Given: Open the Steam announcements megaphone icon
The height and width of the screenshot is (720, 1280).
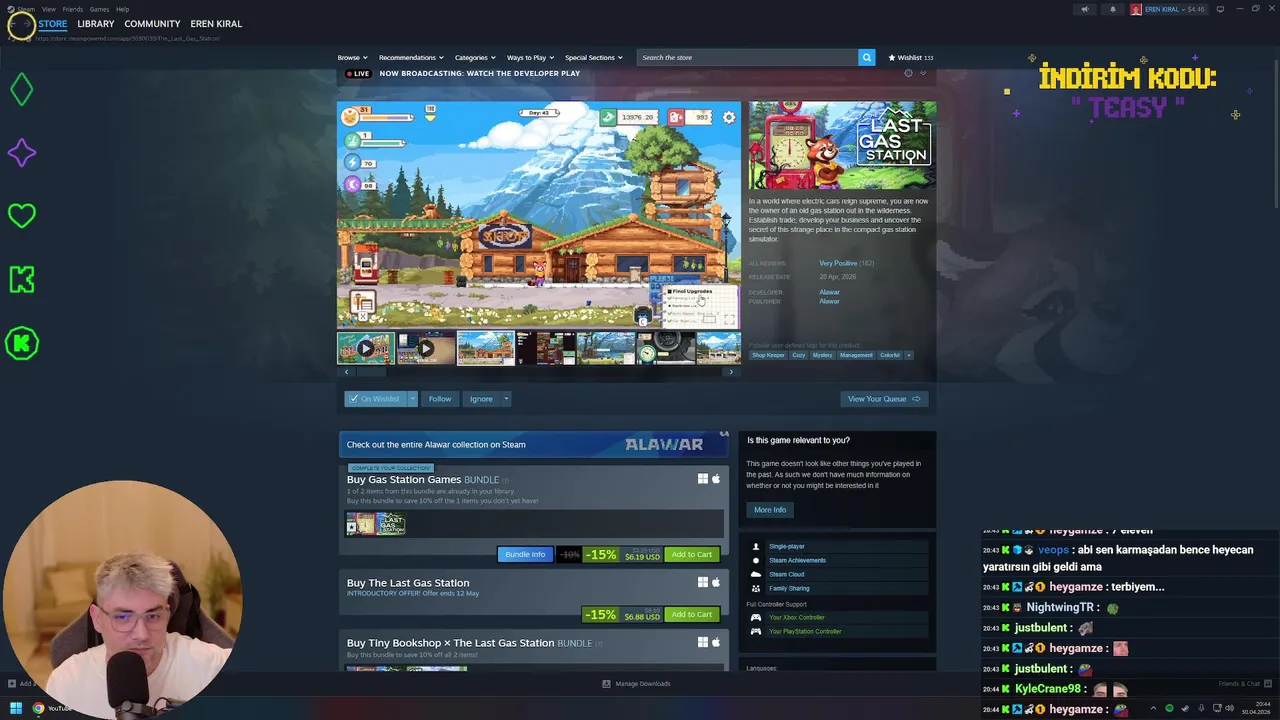Looking at the screenshot, I should [x=1085, y=9].
